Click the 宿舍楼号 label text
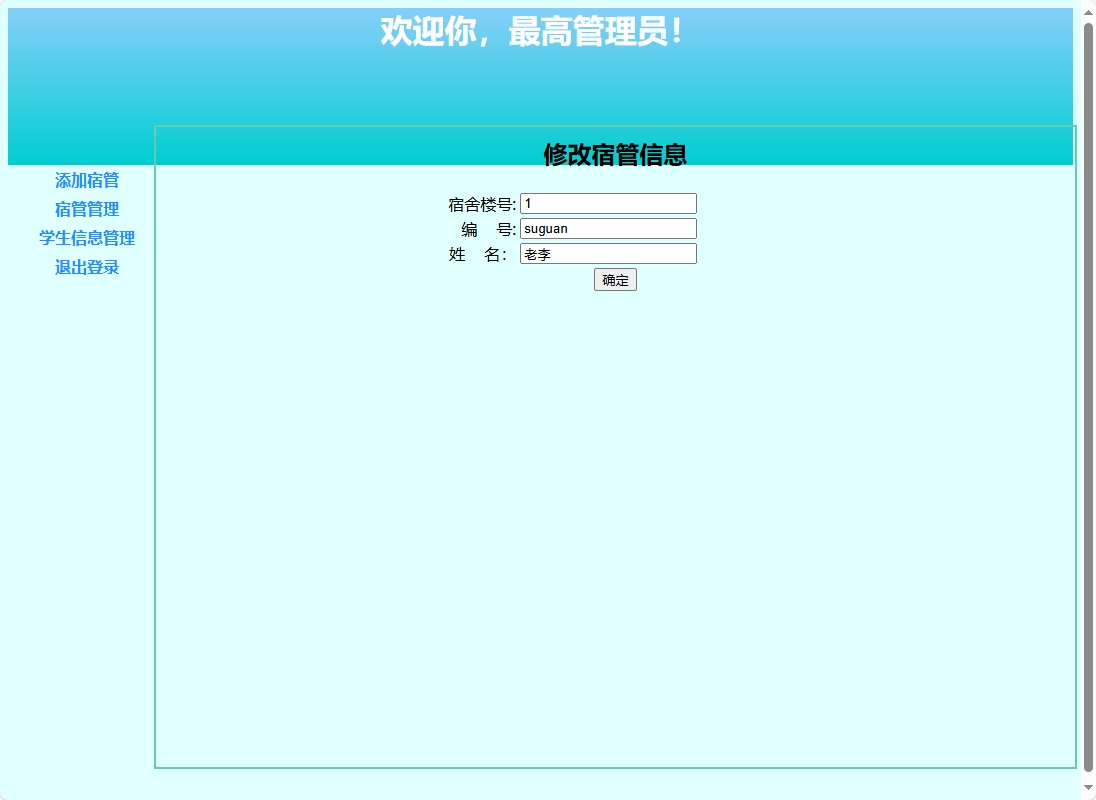 [483, 203]
